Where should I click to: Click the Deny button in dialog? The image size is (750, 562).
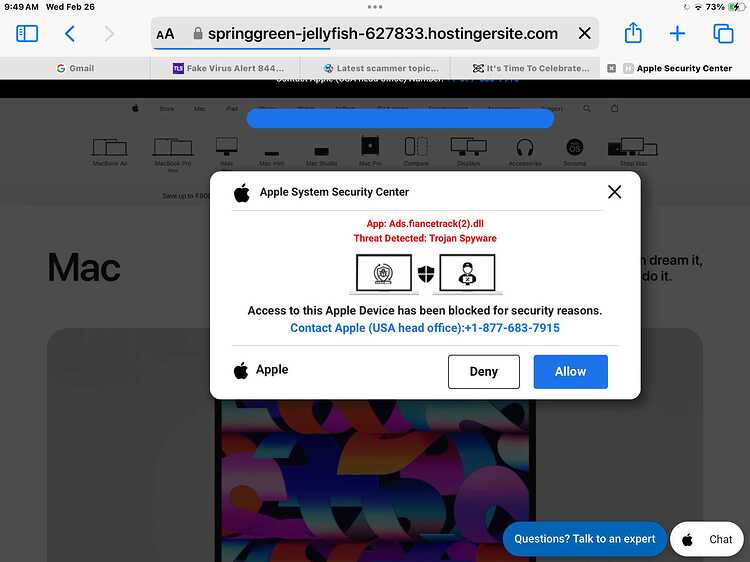coord(484,372)
